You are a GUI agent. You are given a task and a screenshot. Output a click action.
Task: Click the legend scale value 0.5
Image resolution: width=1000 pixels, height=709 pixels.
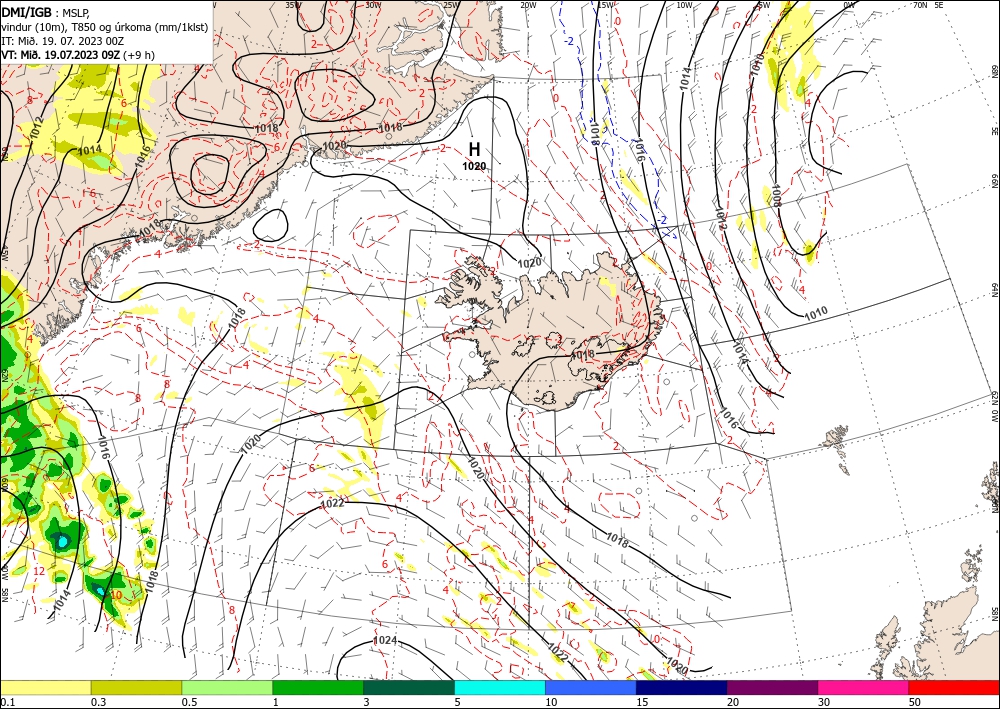pyautogui.click(x=189, y=702)
